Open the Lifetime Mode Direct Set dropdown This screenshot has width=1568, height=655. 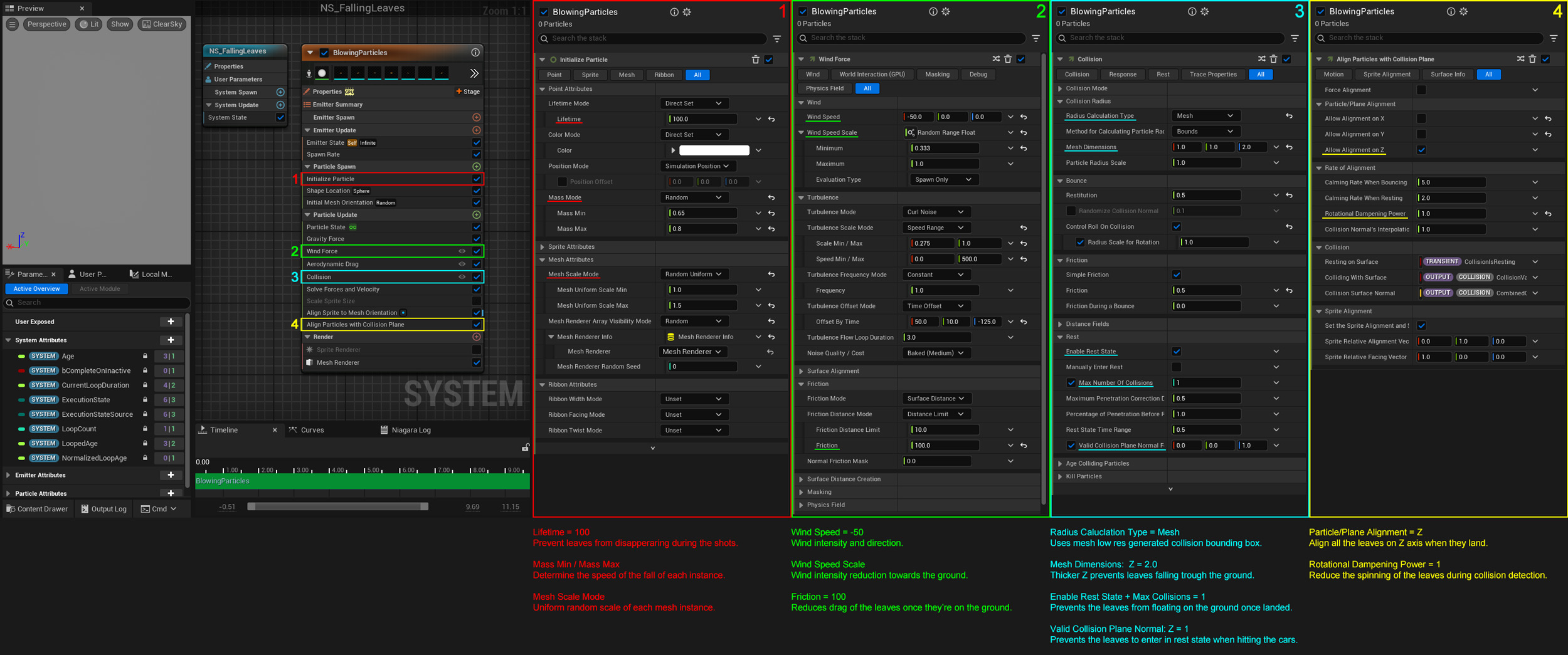[692, 103]
